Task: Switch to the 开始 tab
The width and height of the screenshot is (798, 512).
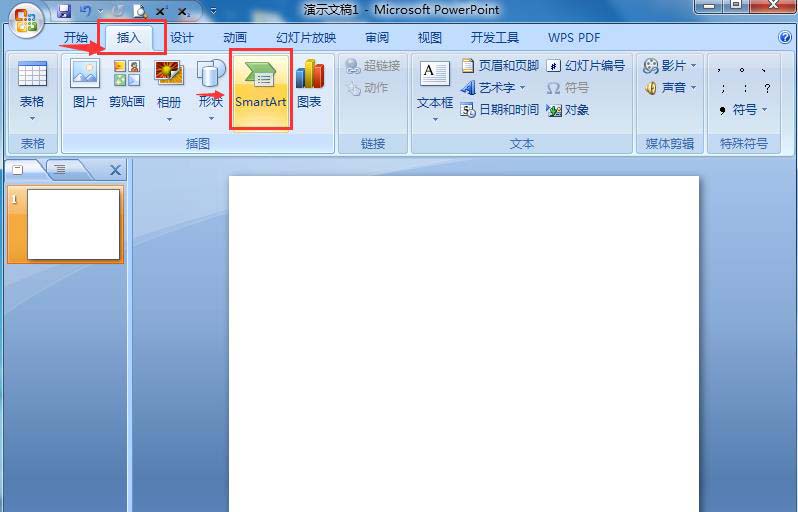Action: pos(76,38)
